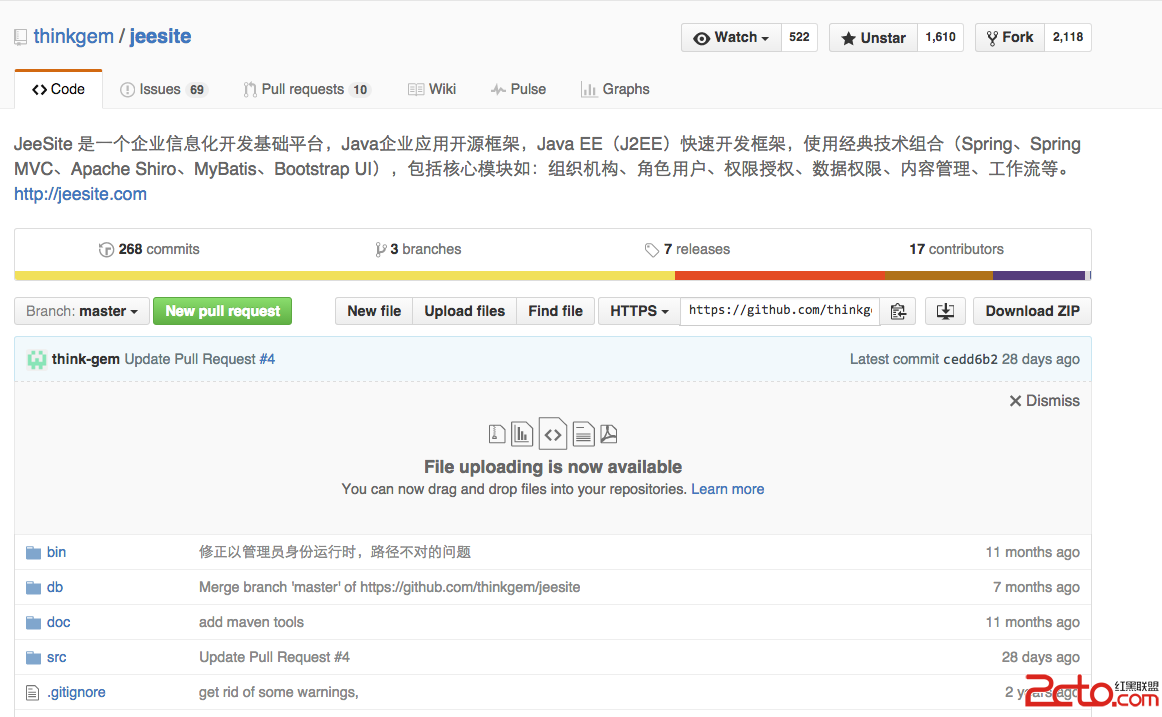1162x717 pixels.
Task: Open the Graphs tab
Action: [615, 90]
